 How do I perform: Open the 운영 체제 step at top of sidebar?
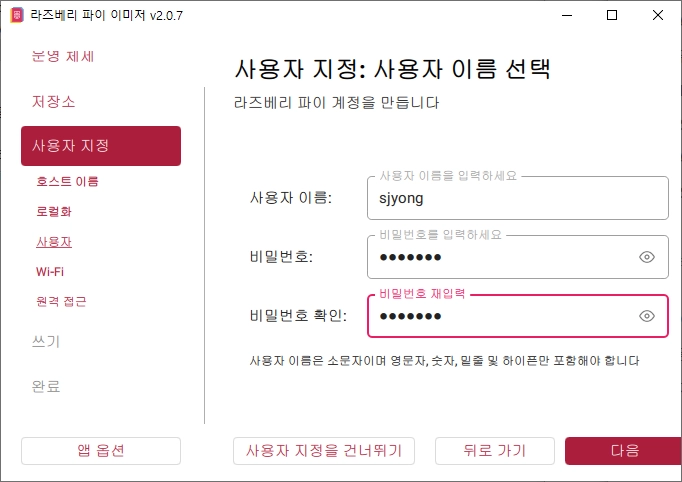coord(63,57)
